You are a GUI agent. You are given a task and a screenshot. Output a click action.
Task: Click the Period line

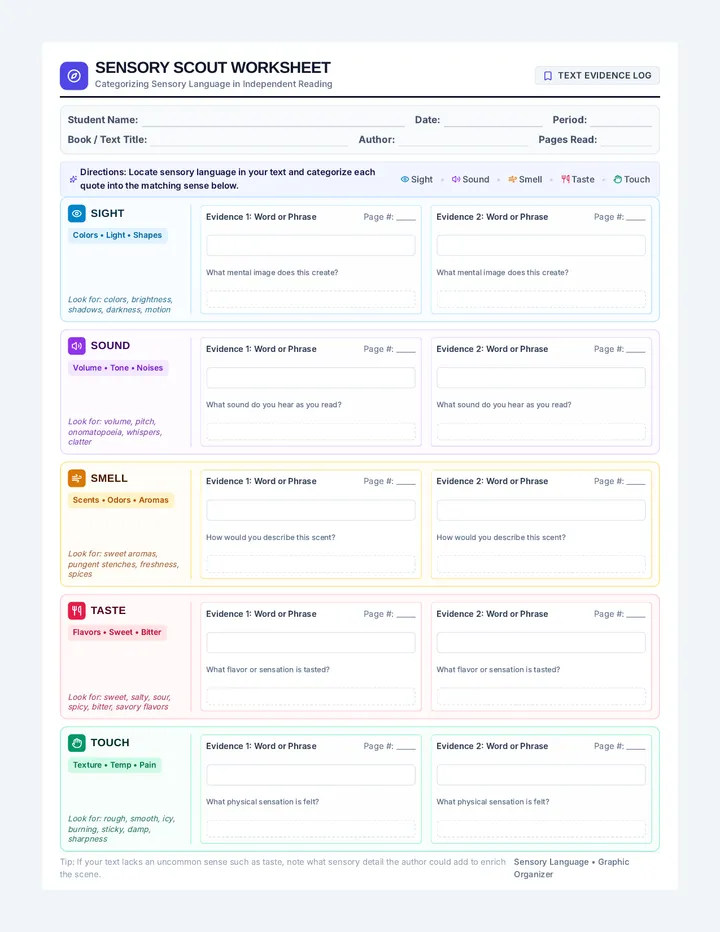coord(621,121)
